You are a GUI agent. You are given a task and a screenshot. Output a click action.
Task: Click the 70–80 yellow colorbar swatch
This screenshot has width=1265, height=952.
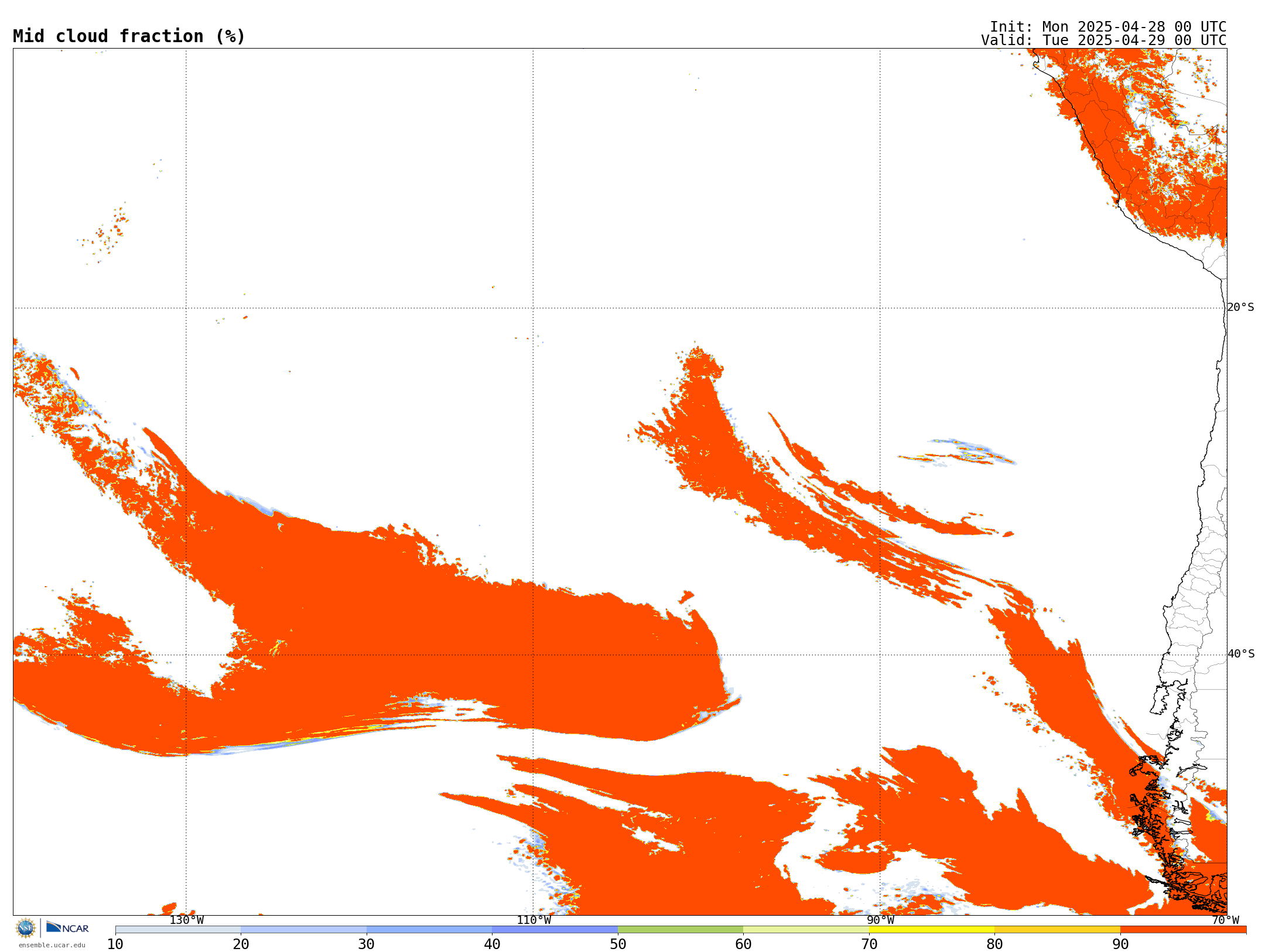pos(932,930)
